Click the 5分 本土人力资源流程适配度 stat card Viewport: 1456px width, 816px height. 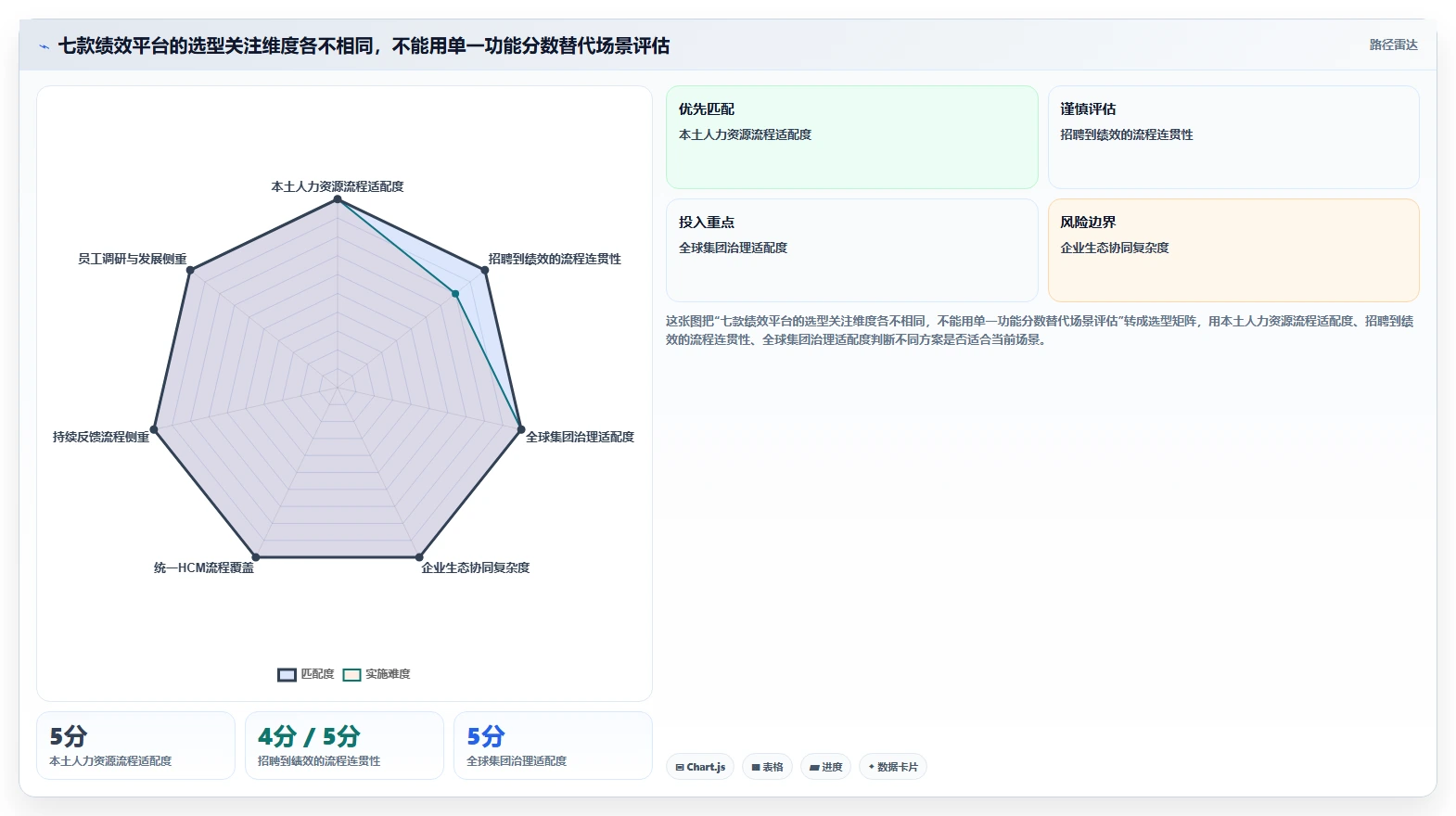(x=135, y=746)
